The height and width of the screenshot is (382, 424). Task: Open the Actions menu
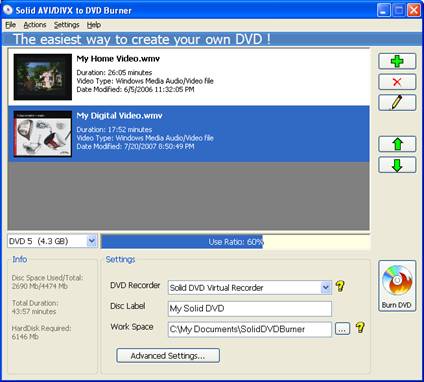[x=35, y=25]
